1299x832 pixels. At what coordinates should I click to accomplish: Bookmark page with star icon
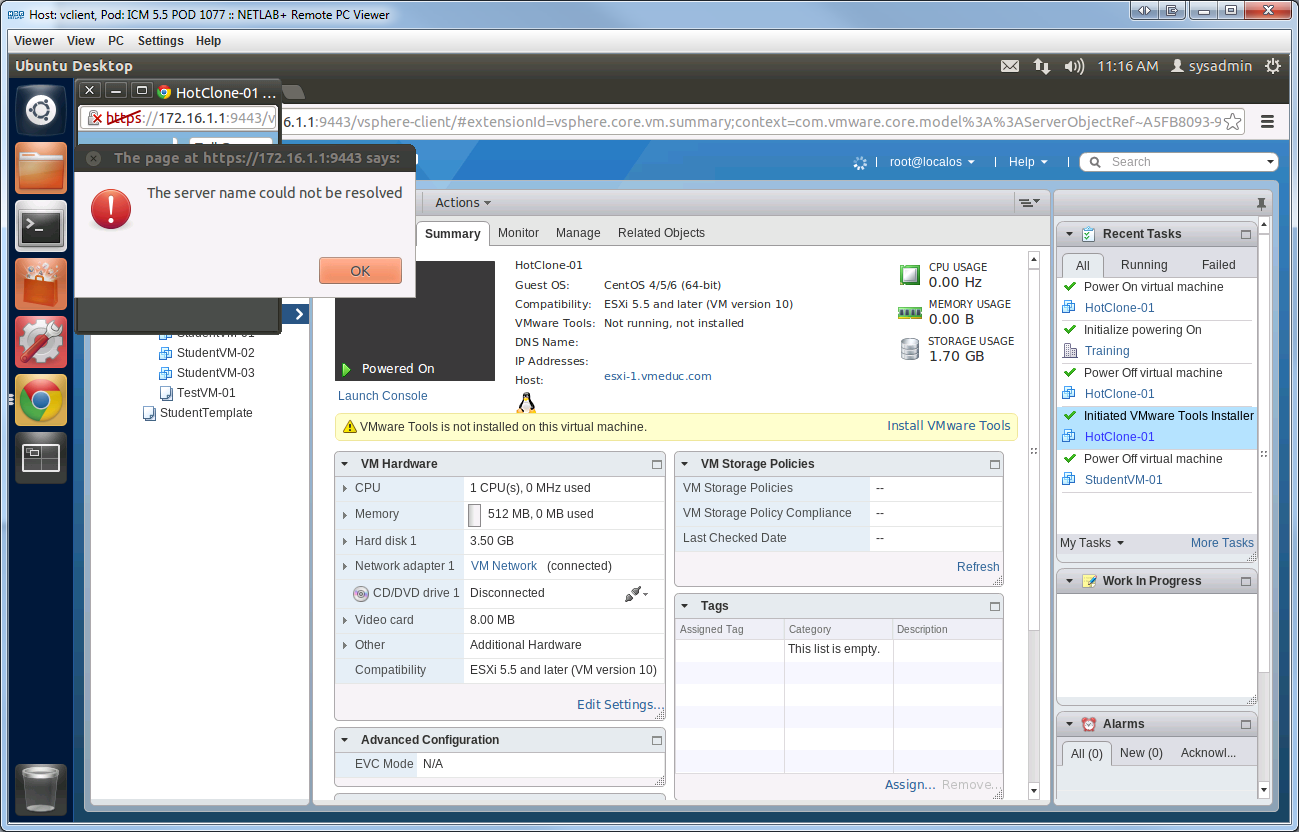click(x=1233, y=122)
